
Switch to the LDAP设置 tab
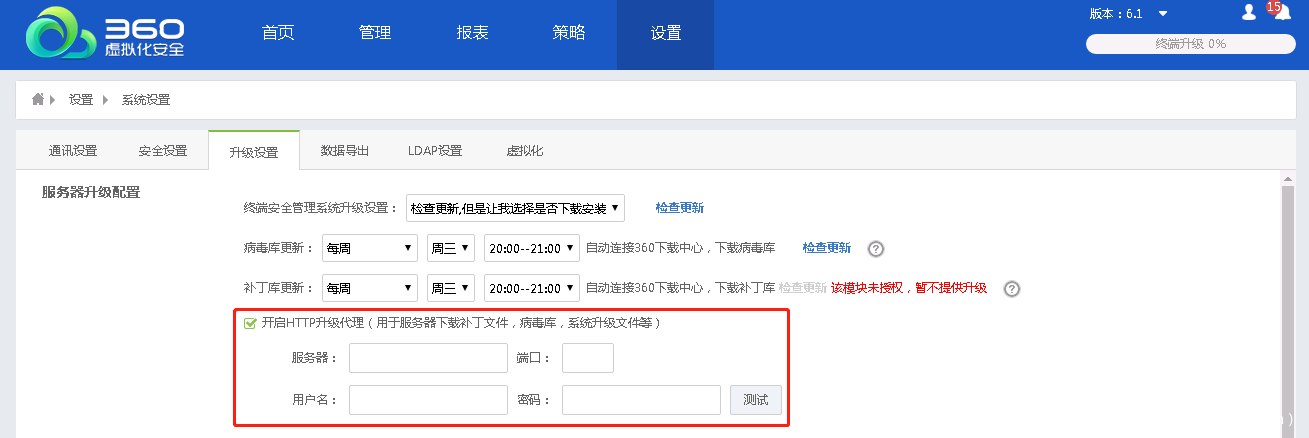435,151
